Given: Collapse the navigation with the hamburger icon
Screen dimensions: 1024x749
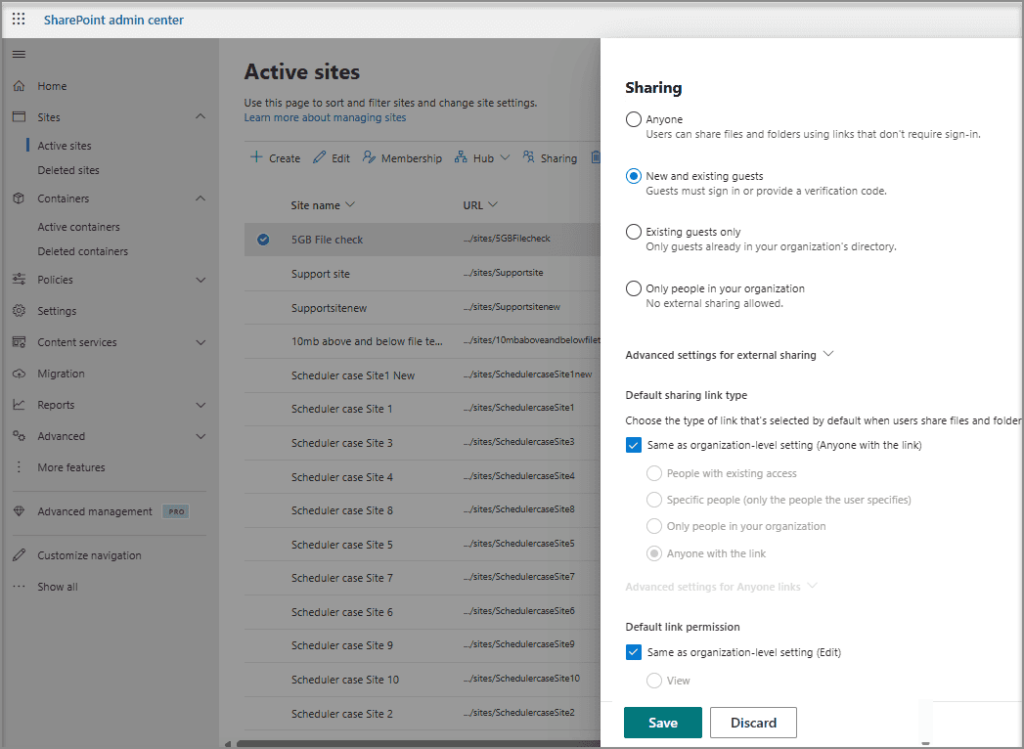Looking at the screenshot, I should point(20,53).
